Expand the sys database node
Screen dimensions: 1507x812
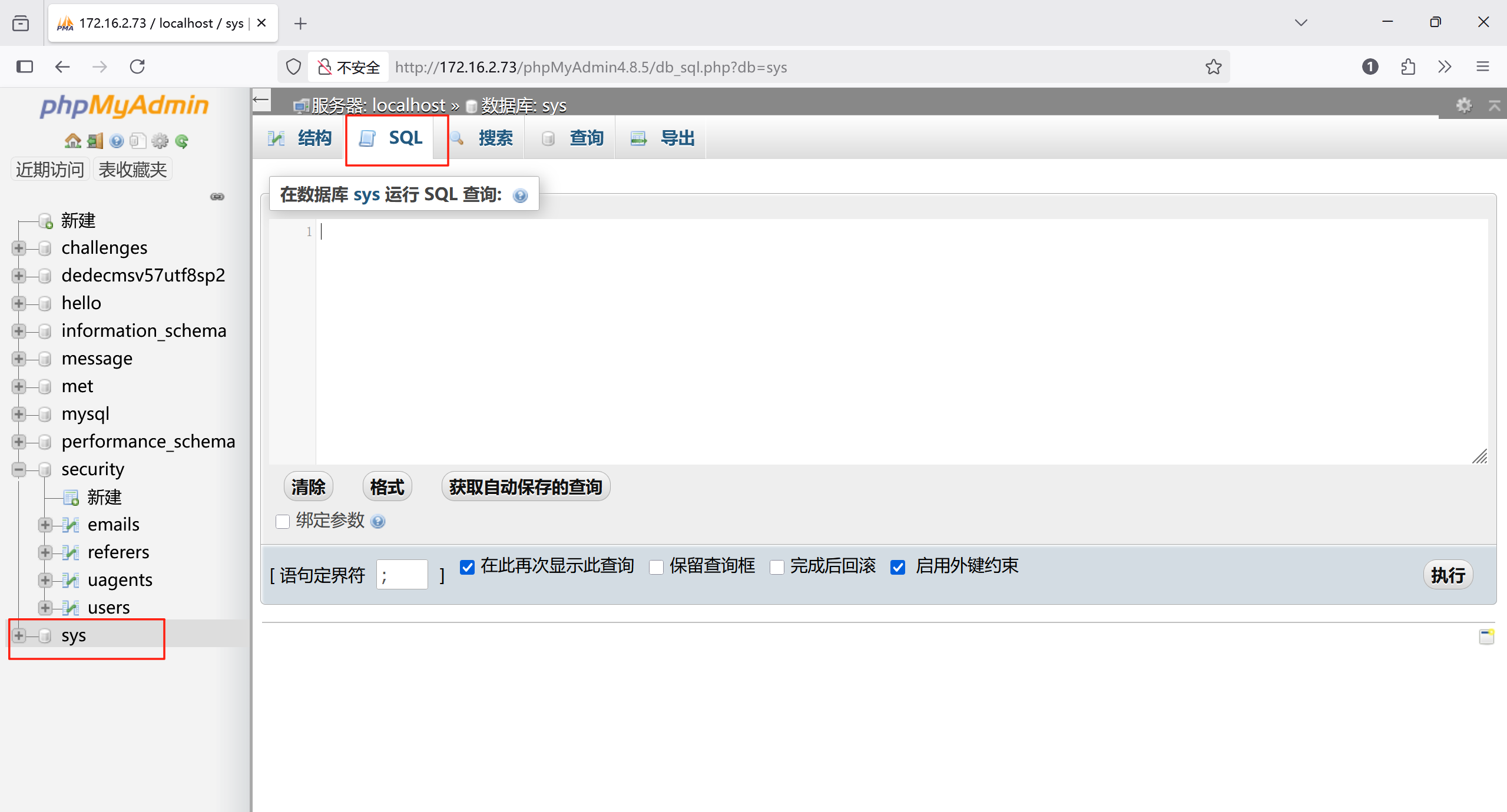click(19, 635)
